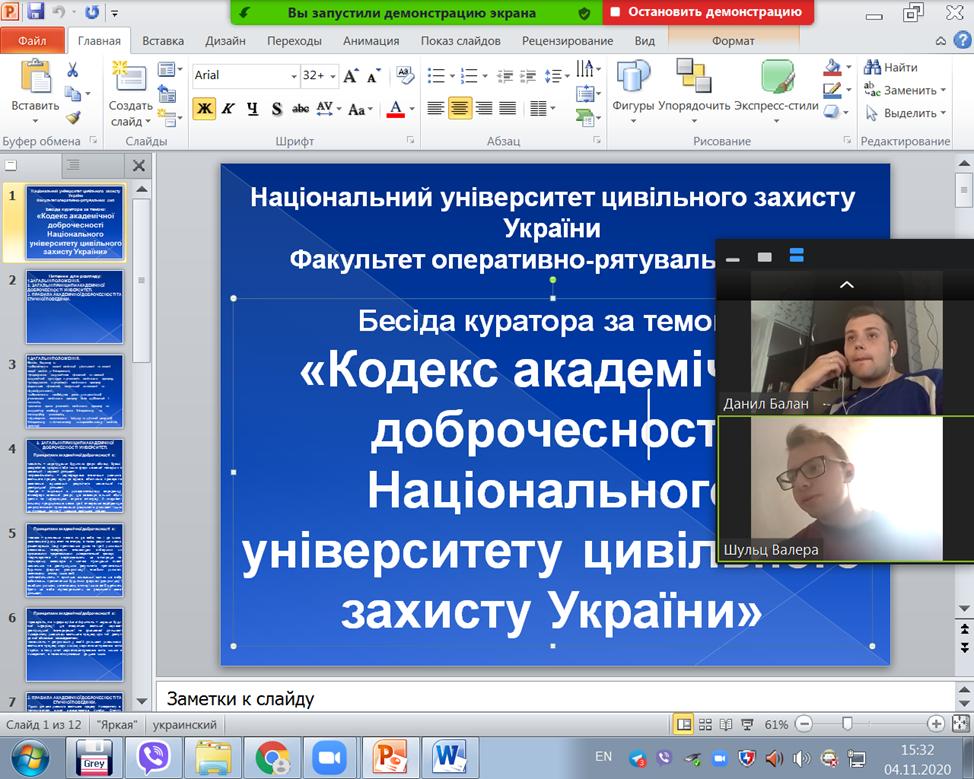Open the Arial font name dropdown

point(293,76)
